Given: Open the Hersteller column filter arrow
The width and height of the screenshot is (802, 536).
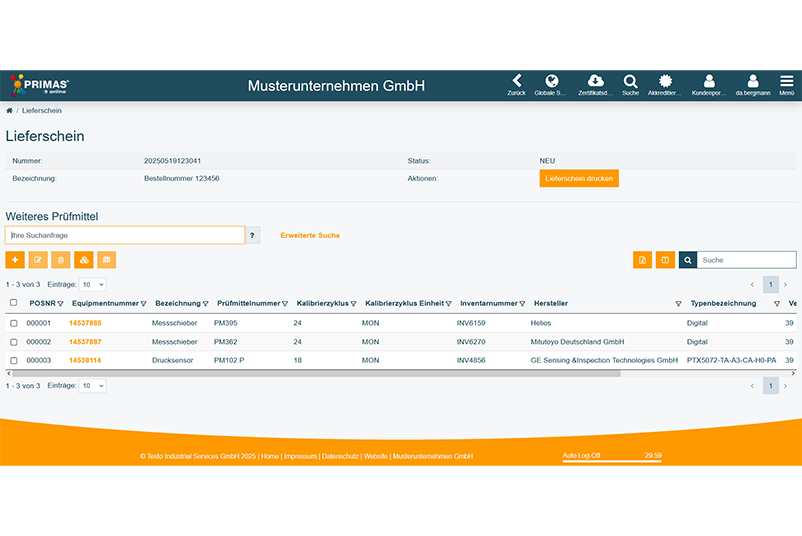Looking at the screenshot, I should click(x=678, y=304).
